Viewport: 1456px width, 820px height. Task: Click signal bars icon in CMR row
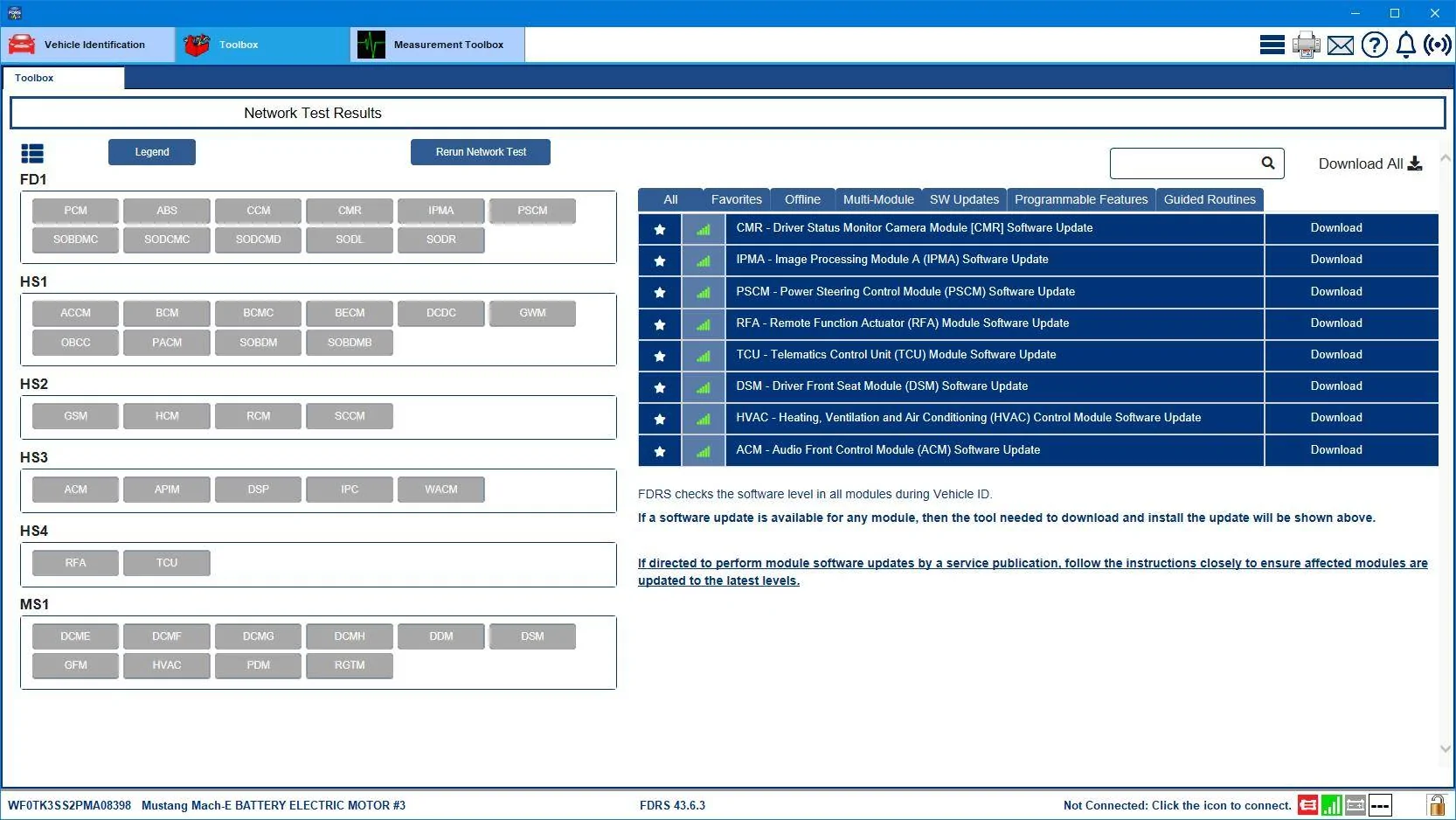pos(704,229)
